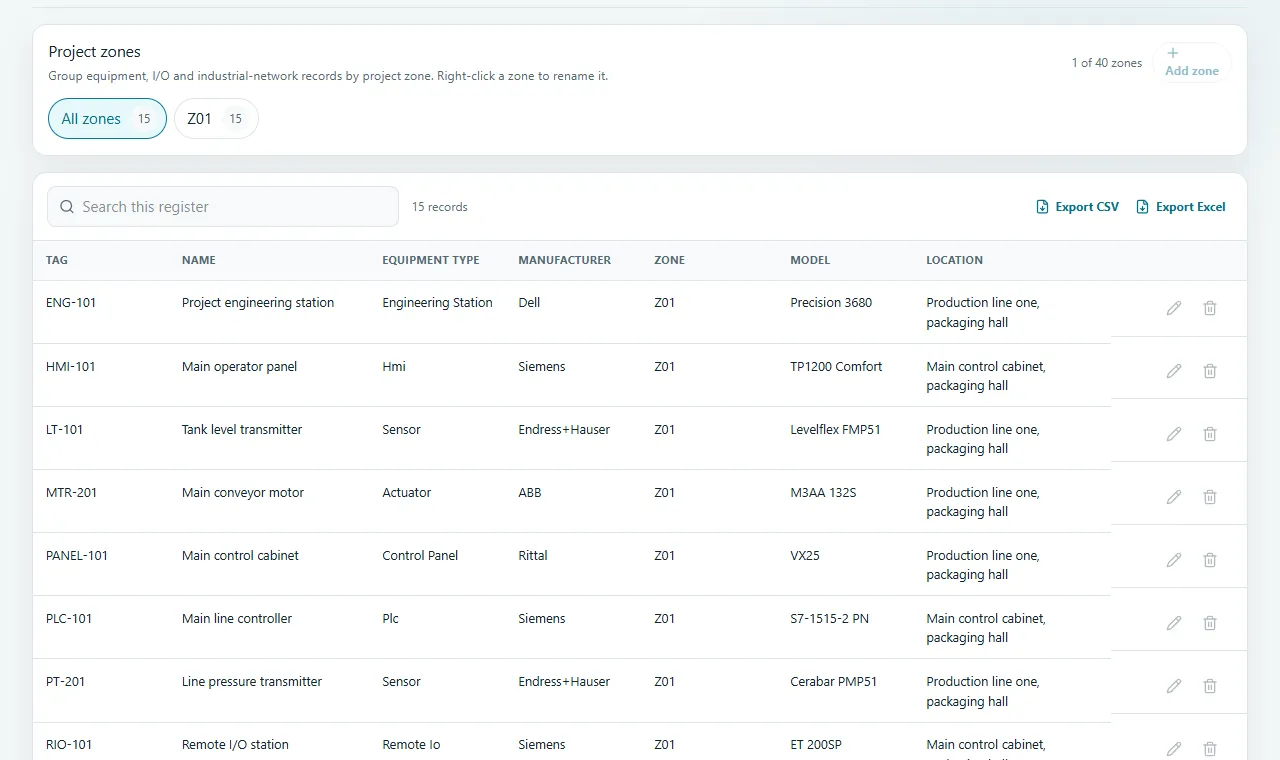Select the "Control Panel" equipment type cell
The image size is (1280, 760).
point(420,555)
